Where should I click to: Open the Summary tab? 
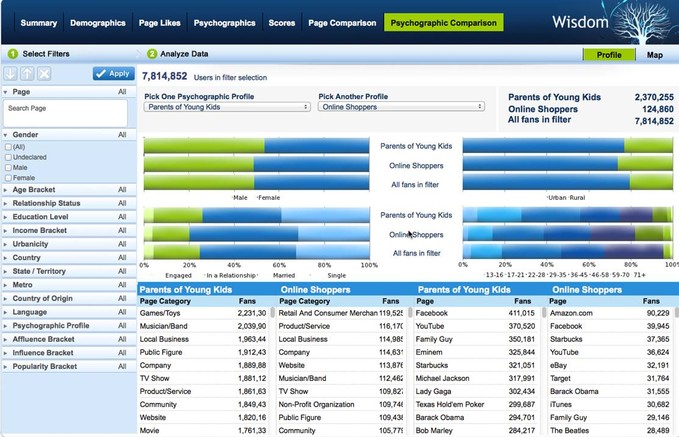point(39,23)
